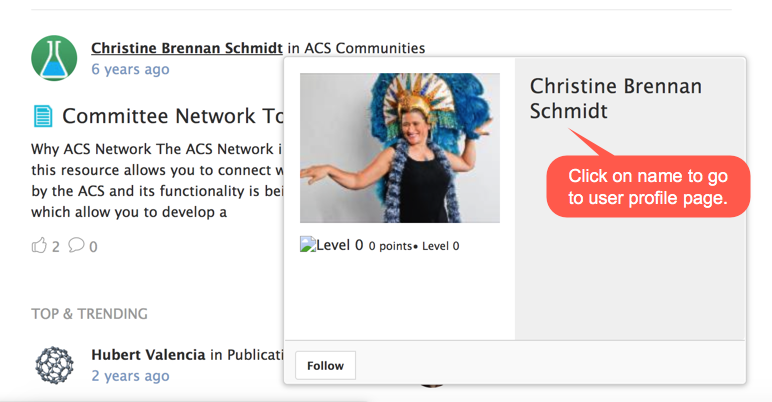
Task: Click the broken Level 0 badge image
Action: [x=307, y=245]
